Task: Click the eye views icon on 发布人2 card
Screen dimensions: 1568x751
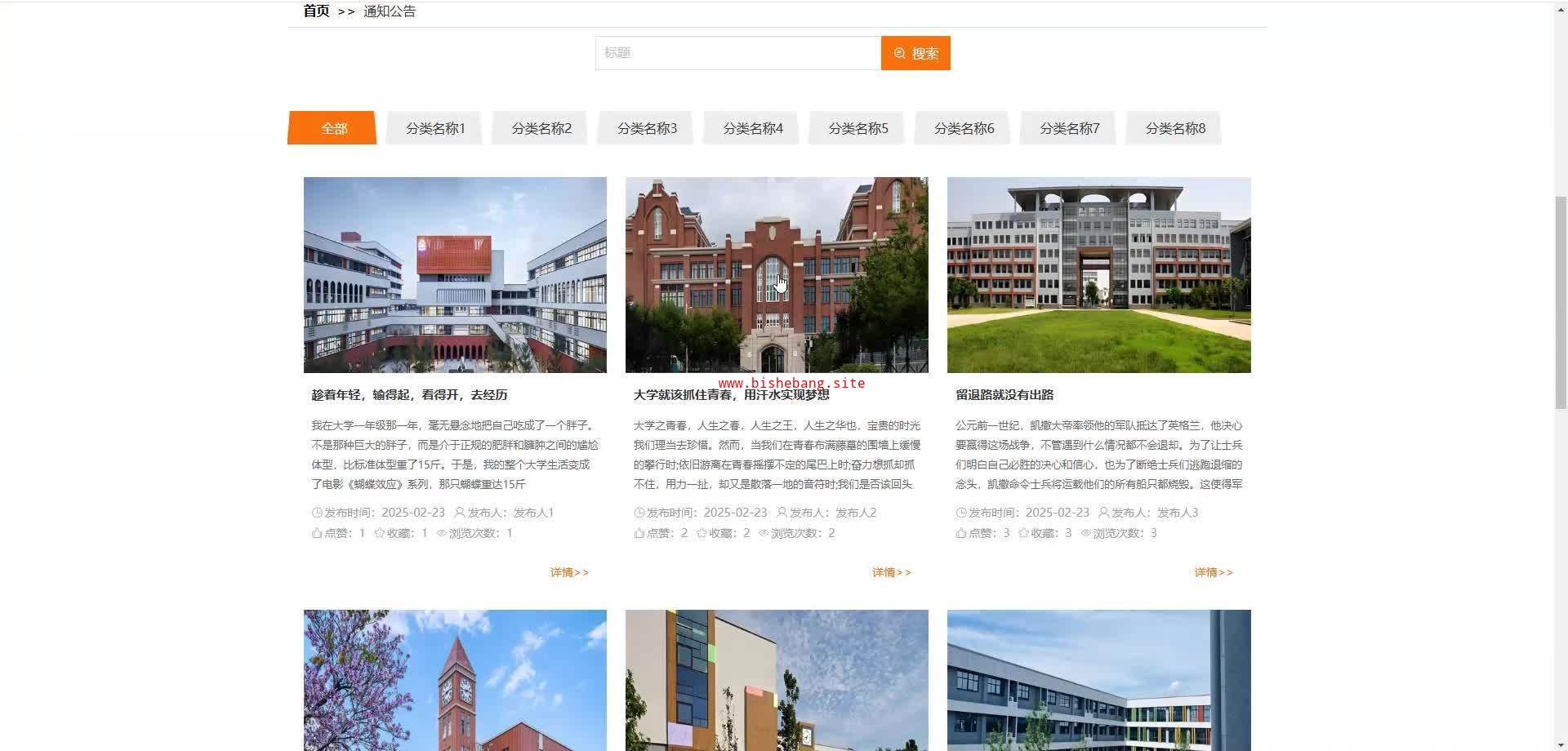Action: 764,533
